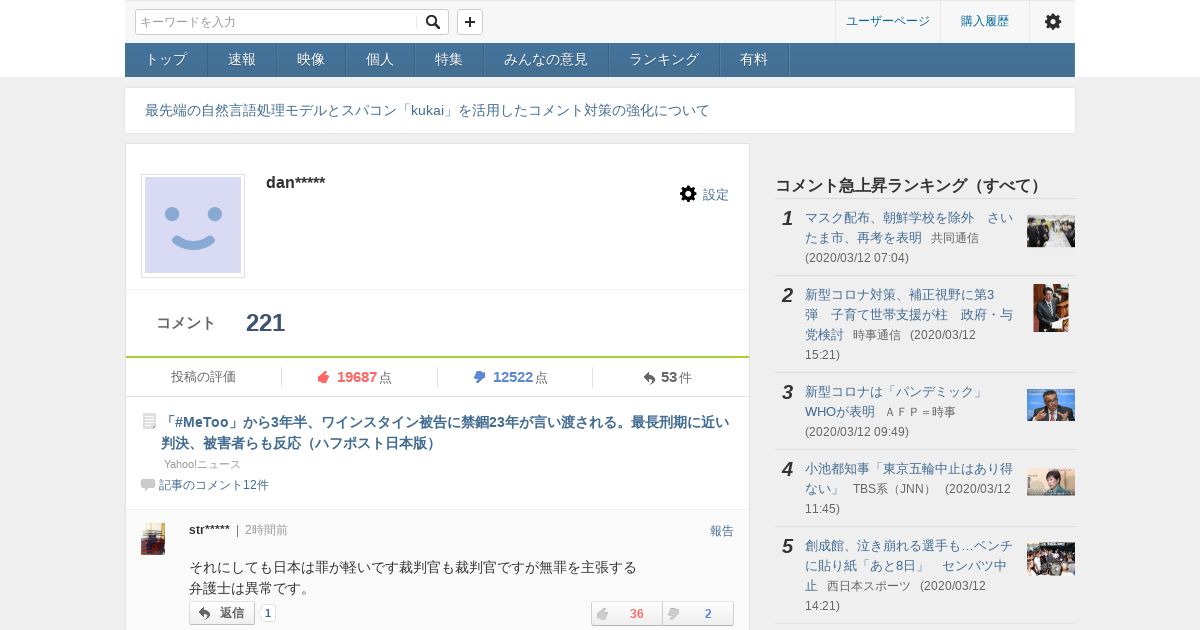The image size is (1200, 630).
Task: Click thumbnail for パンデミック ranking item
Action: tap(1051, 405)
